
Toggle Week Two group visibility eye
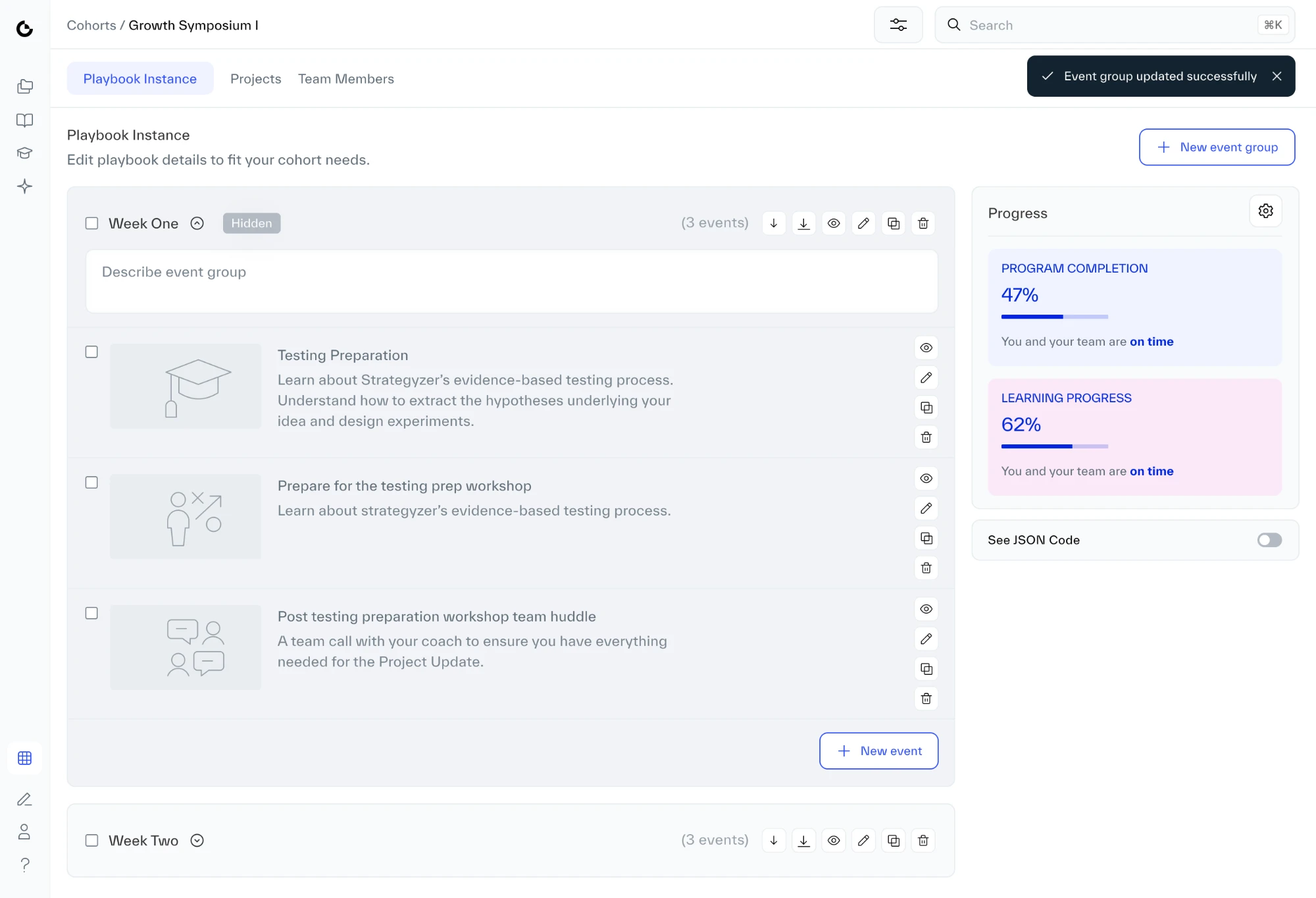(x=834, y=841)
